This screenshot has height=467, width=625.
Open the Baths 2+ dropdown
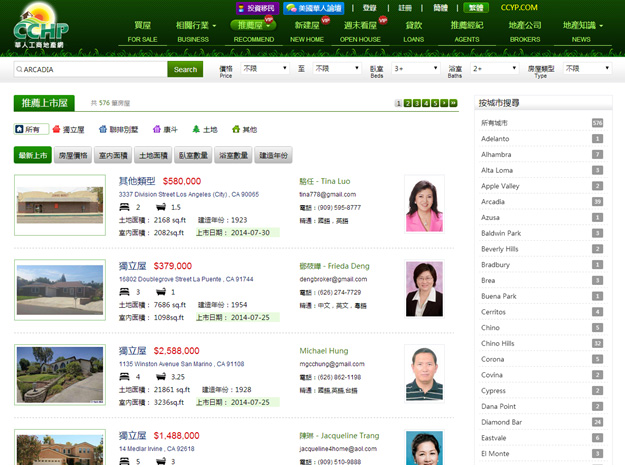(x=494, y=69)
